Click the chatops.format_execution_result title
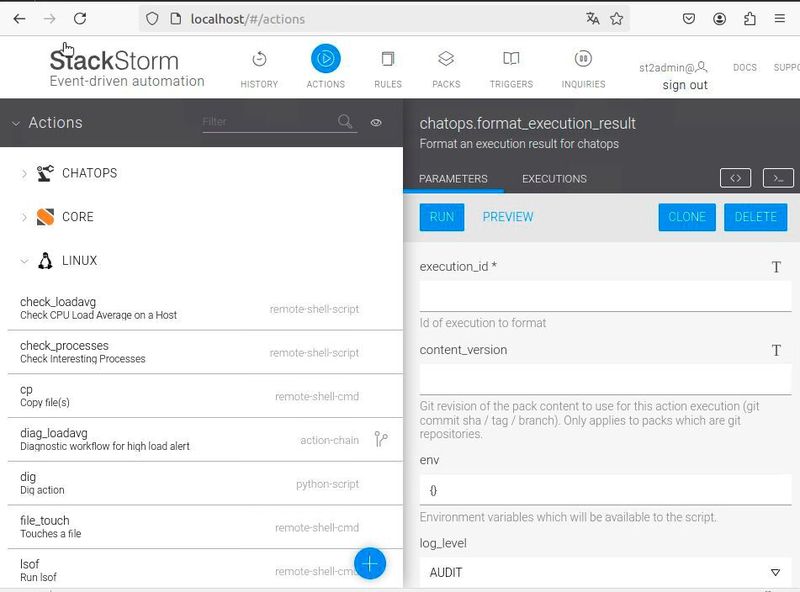The height and width of the screenshot is (592, 800). coord(528,124)
